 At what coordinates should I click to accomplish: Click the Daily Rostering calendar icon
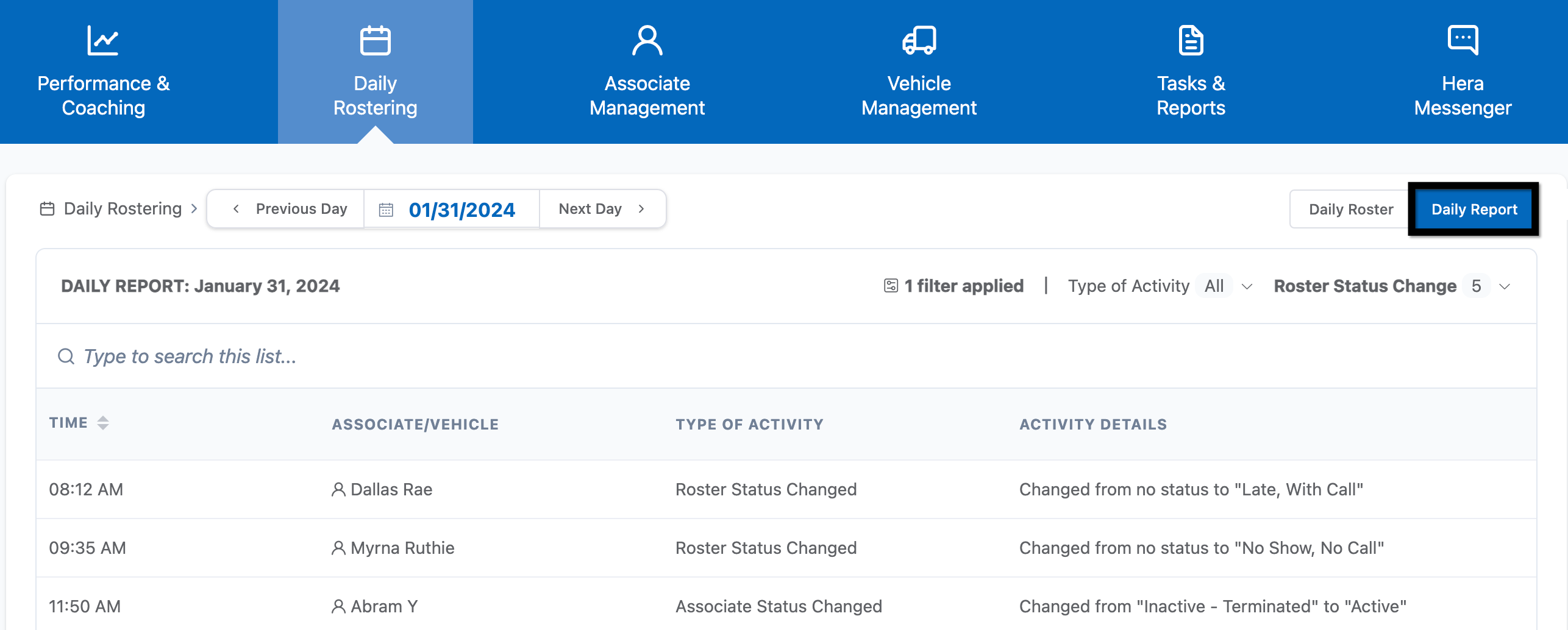375,41
